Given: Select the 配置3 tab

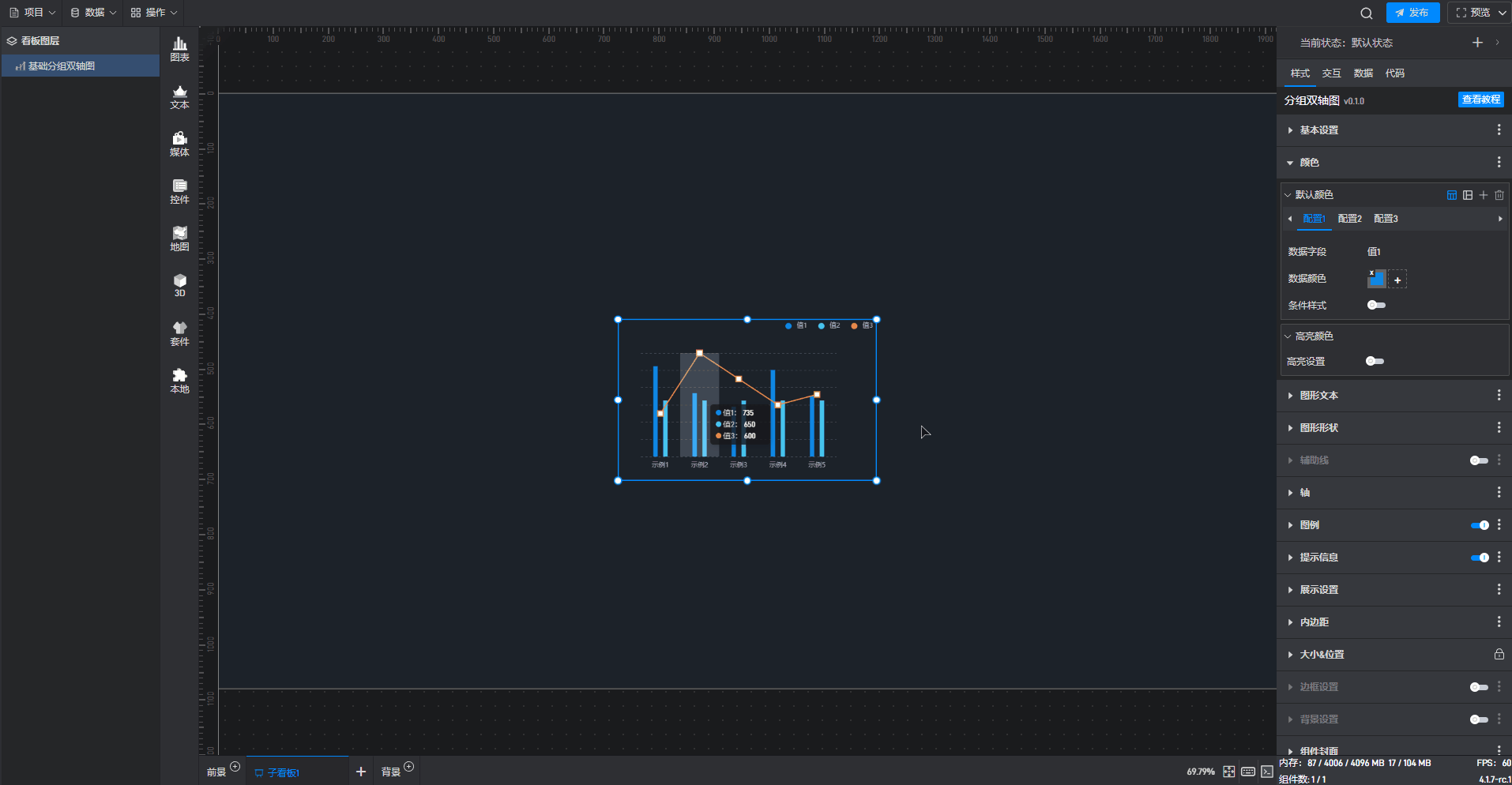Looking at the screenshot, I should pyautogui.click(x=1386, y=219).
